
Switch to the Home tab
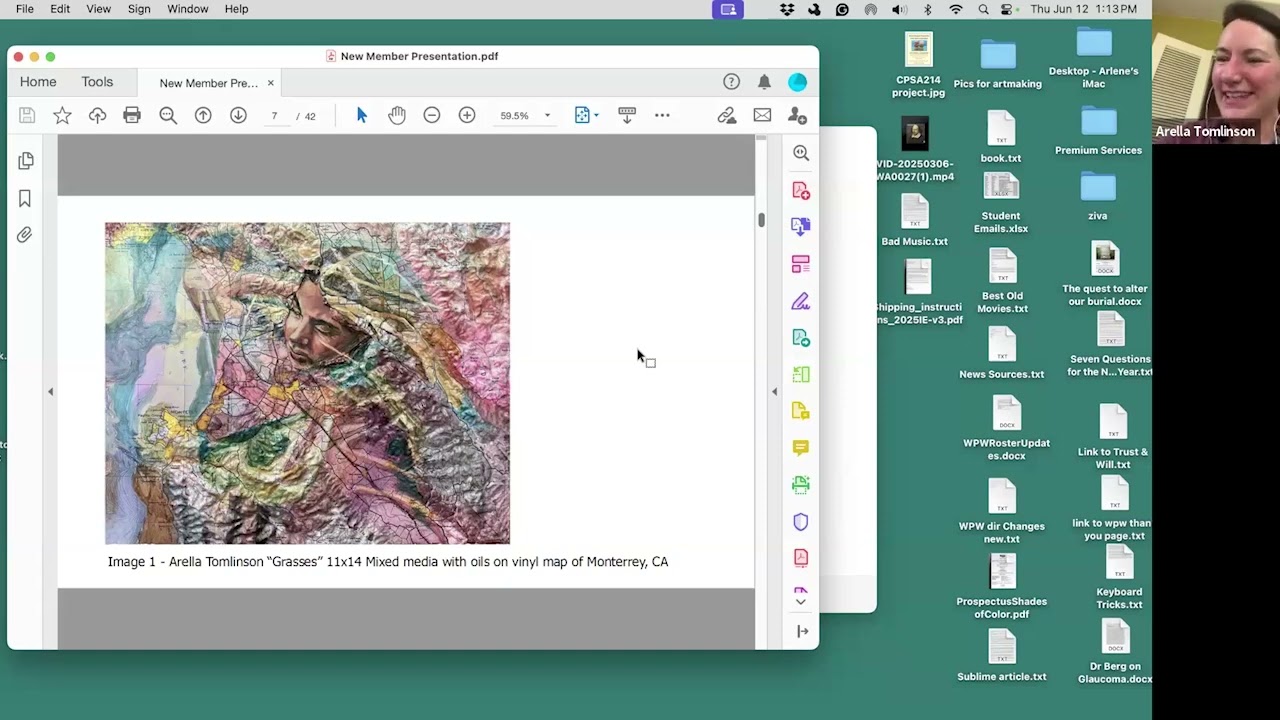click(38, 82)
